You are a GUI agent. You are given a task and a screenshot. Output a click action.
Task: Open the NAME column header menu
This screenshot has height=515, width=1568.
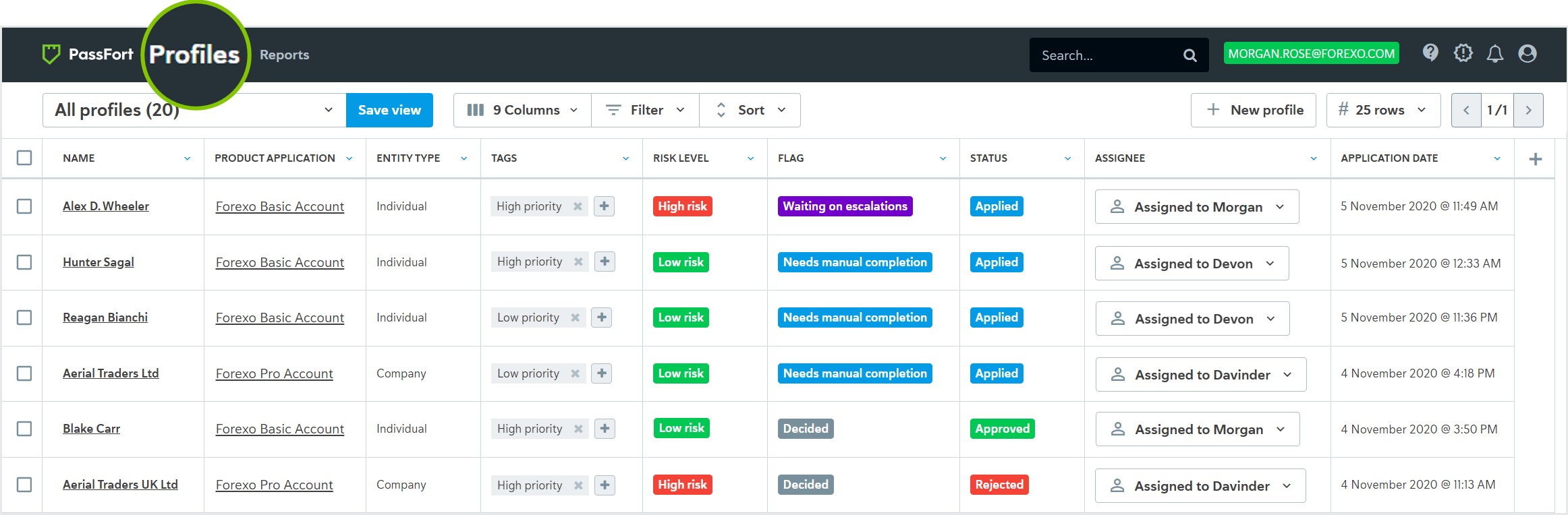(x=187, y=158)
